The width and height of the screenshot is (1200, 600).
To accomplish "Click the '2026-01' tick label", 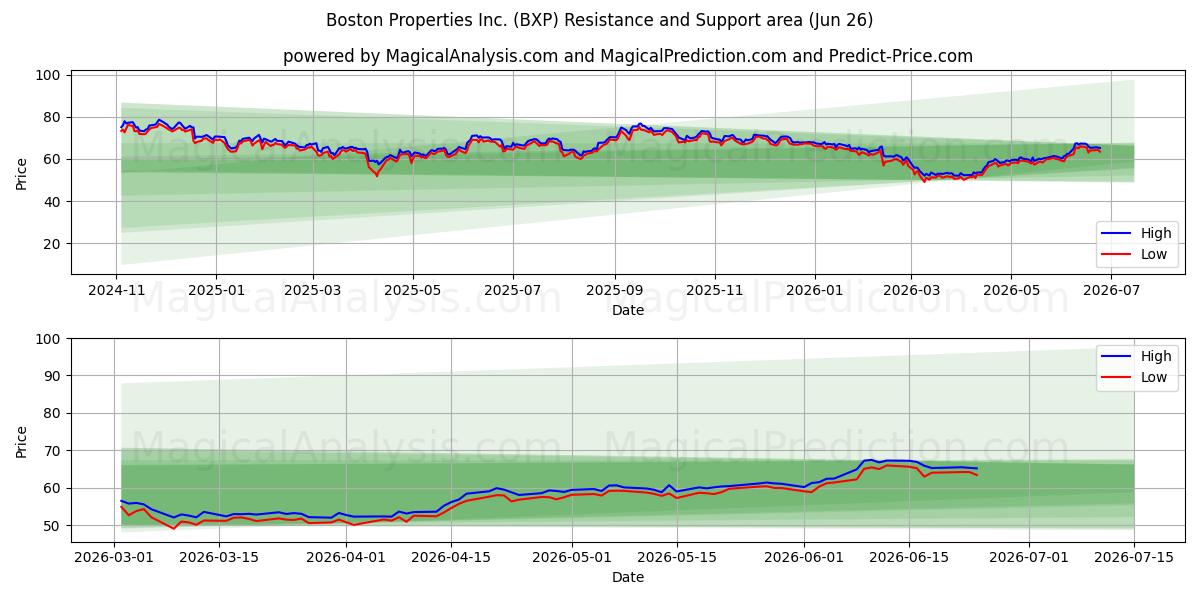I will tap(815, 290).
